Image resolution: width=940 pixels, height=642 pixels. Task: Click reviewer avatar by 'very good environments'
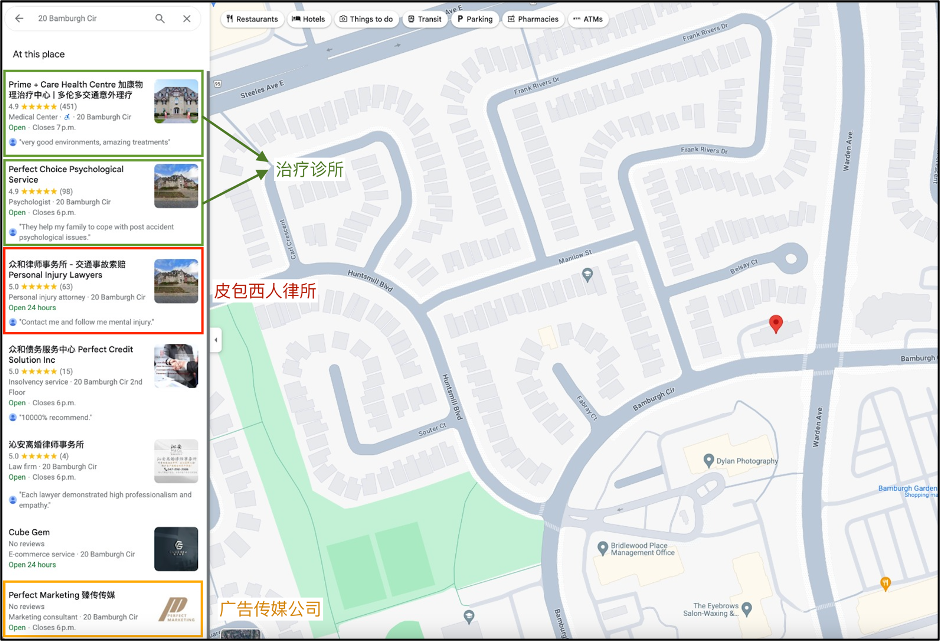point(13,142)
